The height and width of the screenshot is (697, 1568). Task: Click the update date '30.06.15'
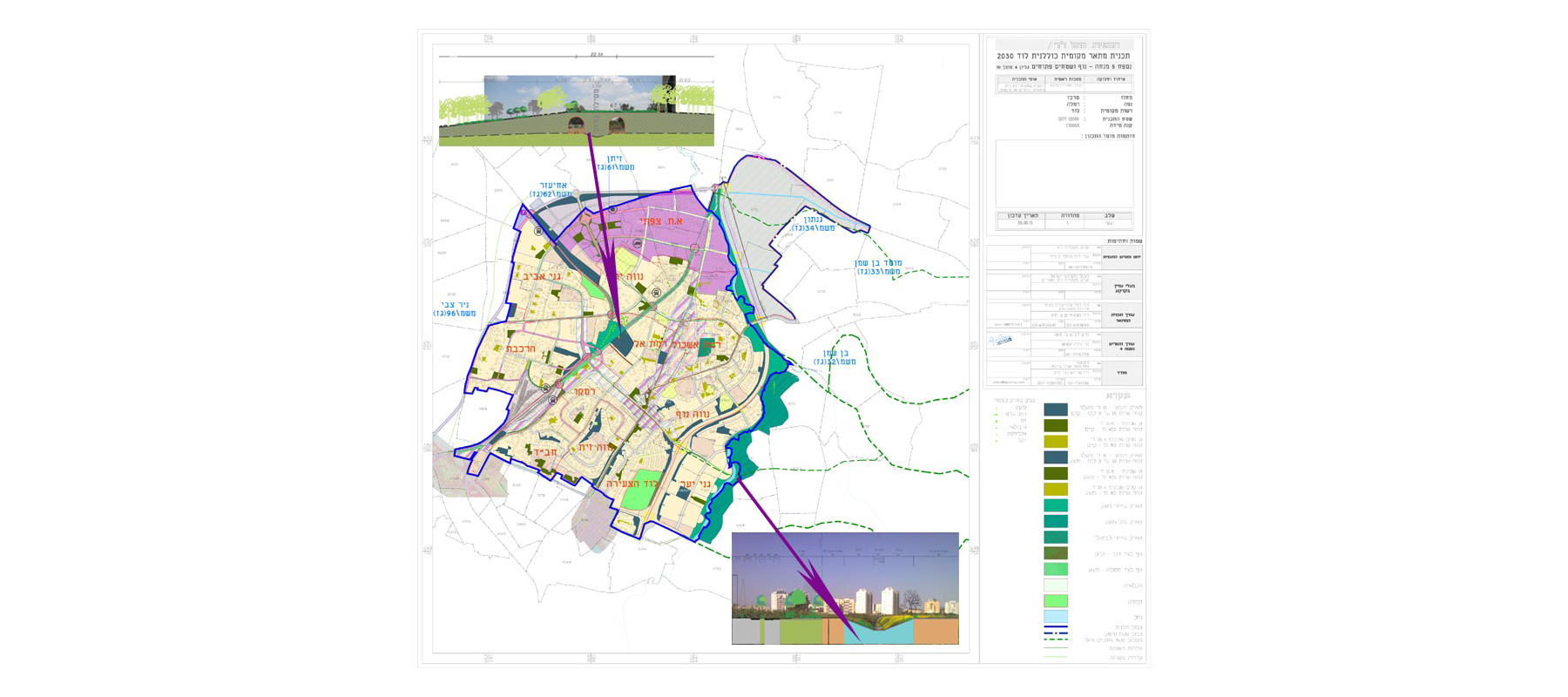tap(1024, 223)
